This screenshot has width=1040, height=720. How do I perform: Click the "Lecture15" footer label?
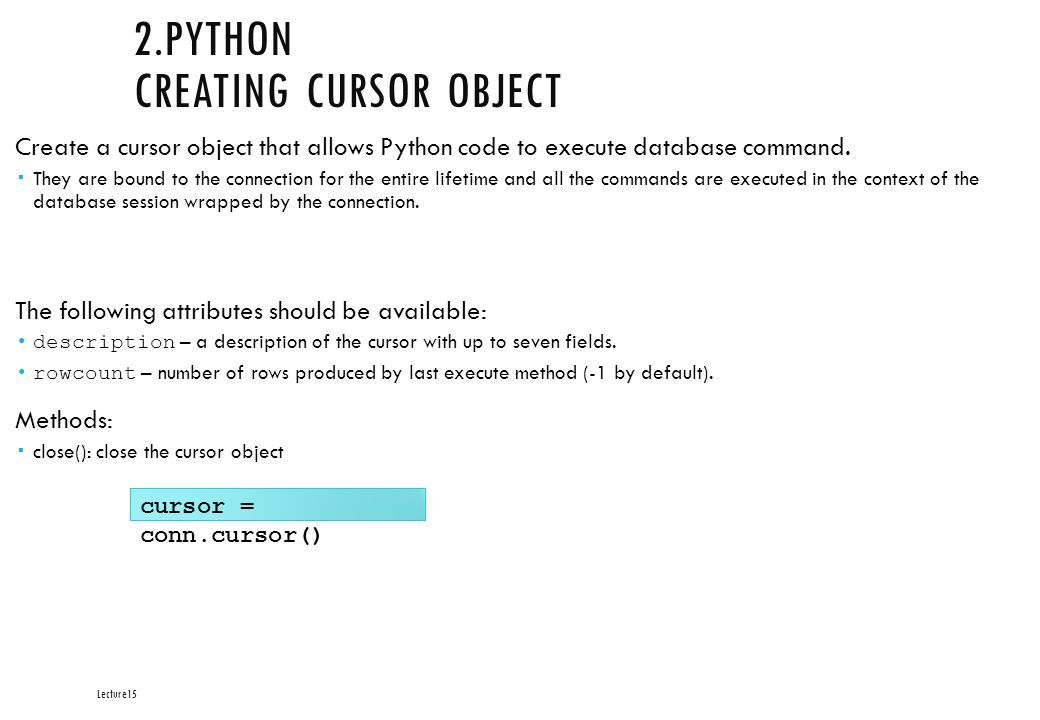click(117, 694)
